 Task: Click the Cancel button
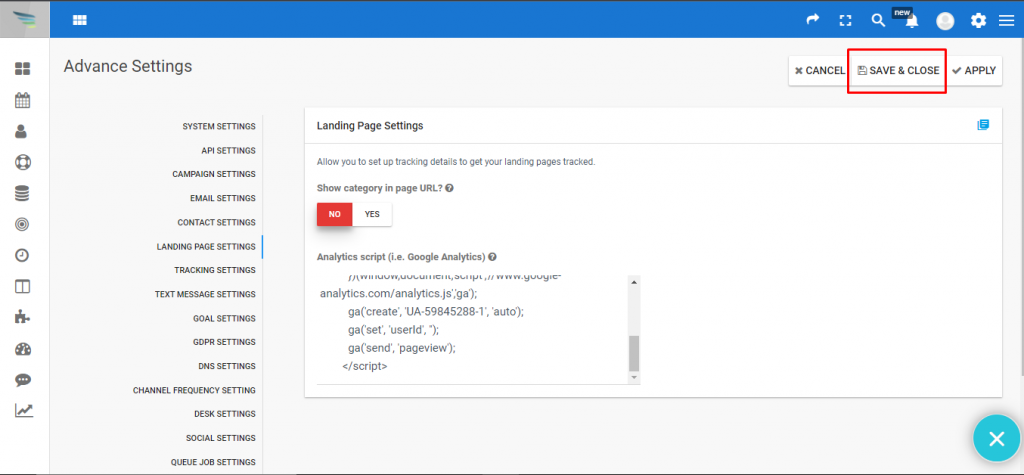(820, 71)
